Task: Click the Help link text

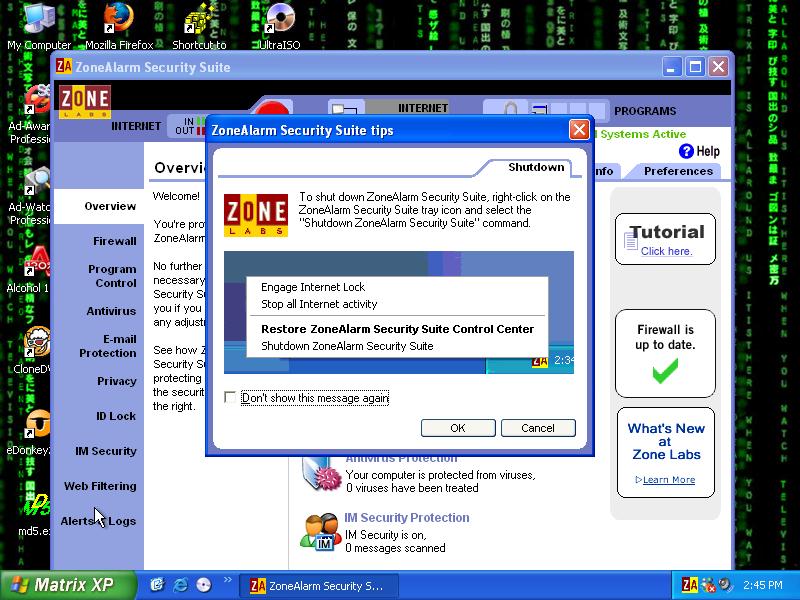Action: pos(708,152)
